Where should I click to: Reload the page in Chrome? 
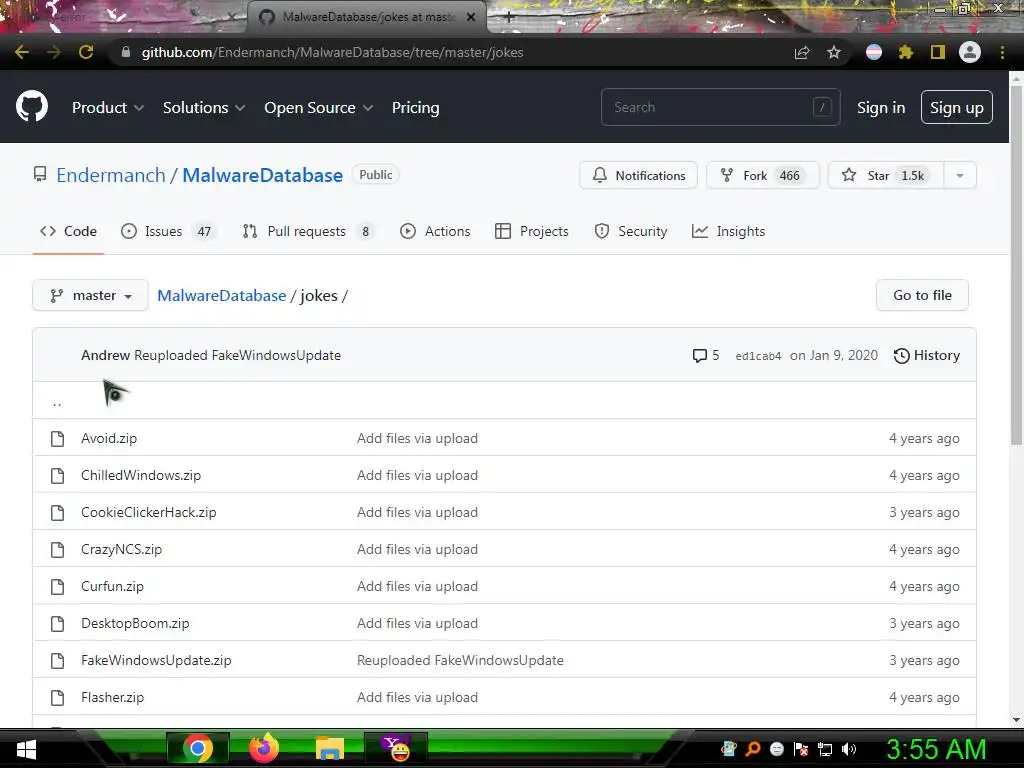pos(86,52)
